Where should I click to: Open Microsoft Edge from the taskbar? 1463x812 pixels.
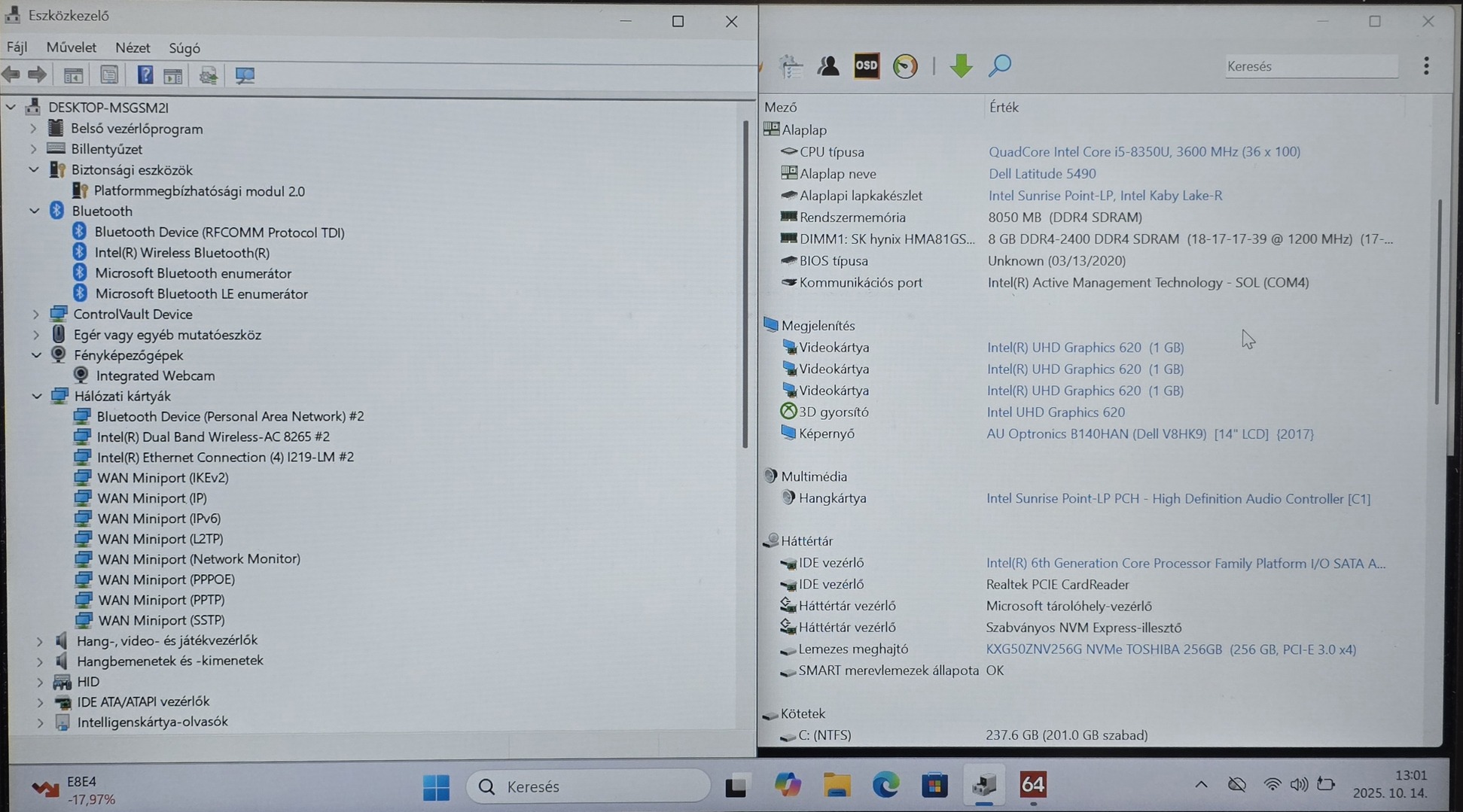pyautogui.click(x=885, y=786)
